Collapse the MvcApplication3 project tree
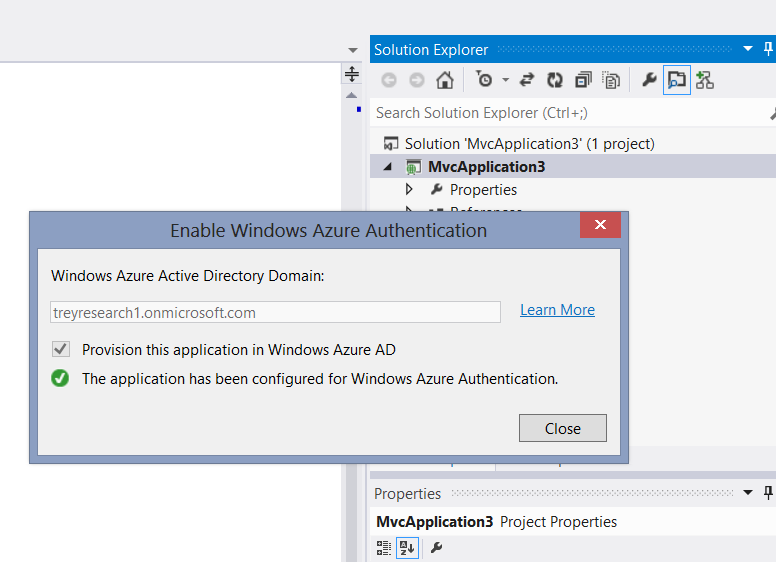 tap(388, 167)
